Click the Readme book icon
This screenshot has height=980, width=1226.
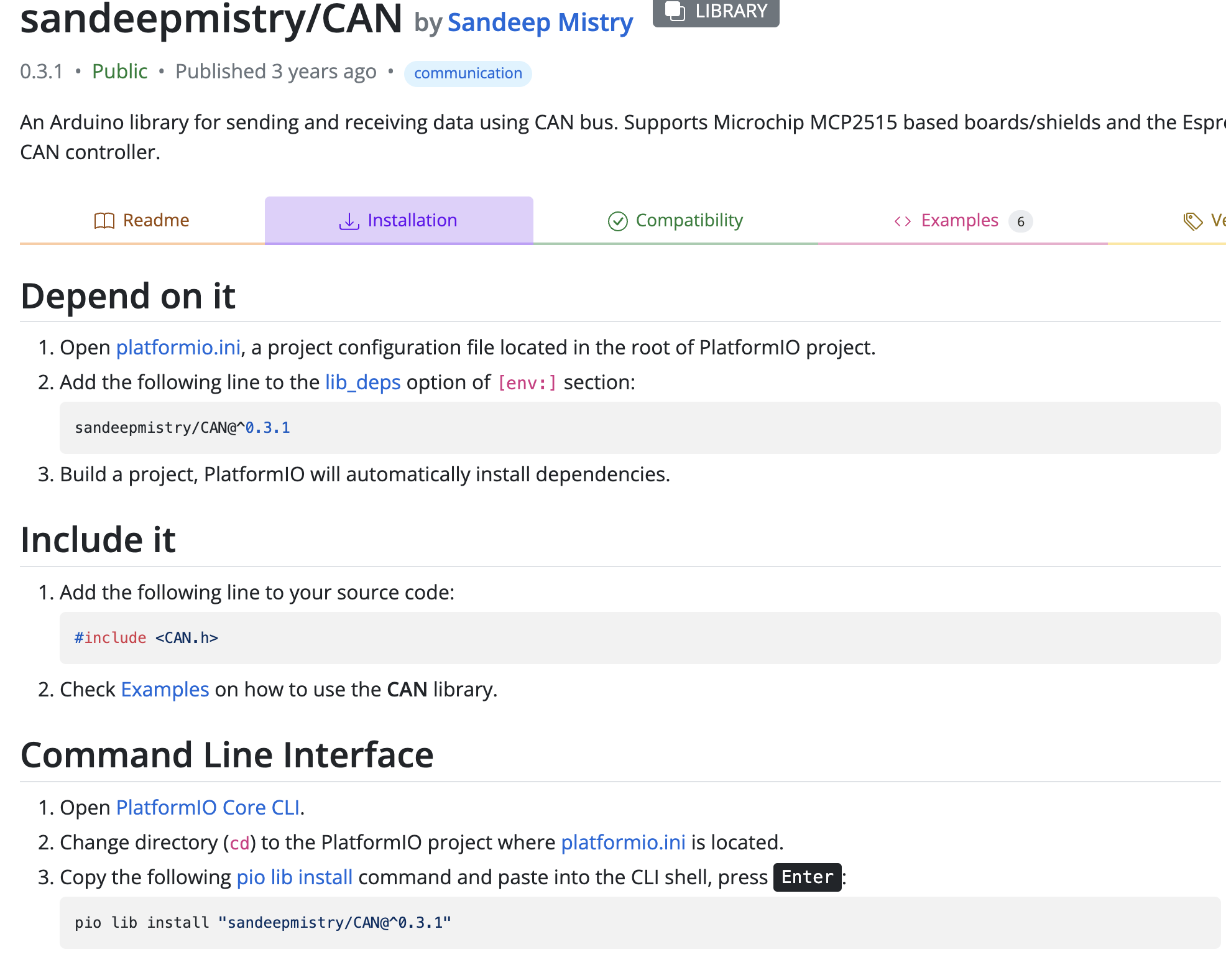[x=104, y=221]
